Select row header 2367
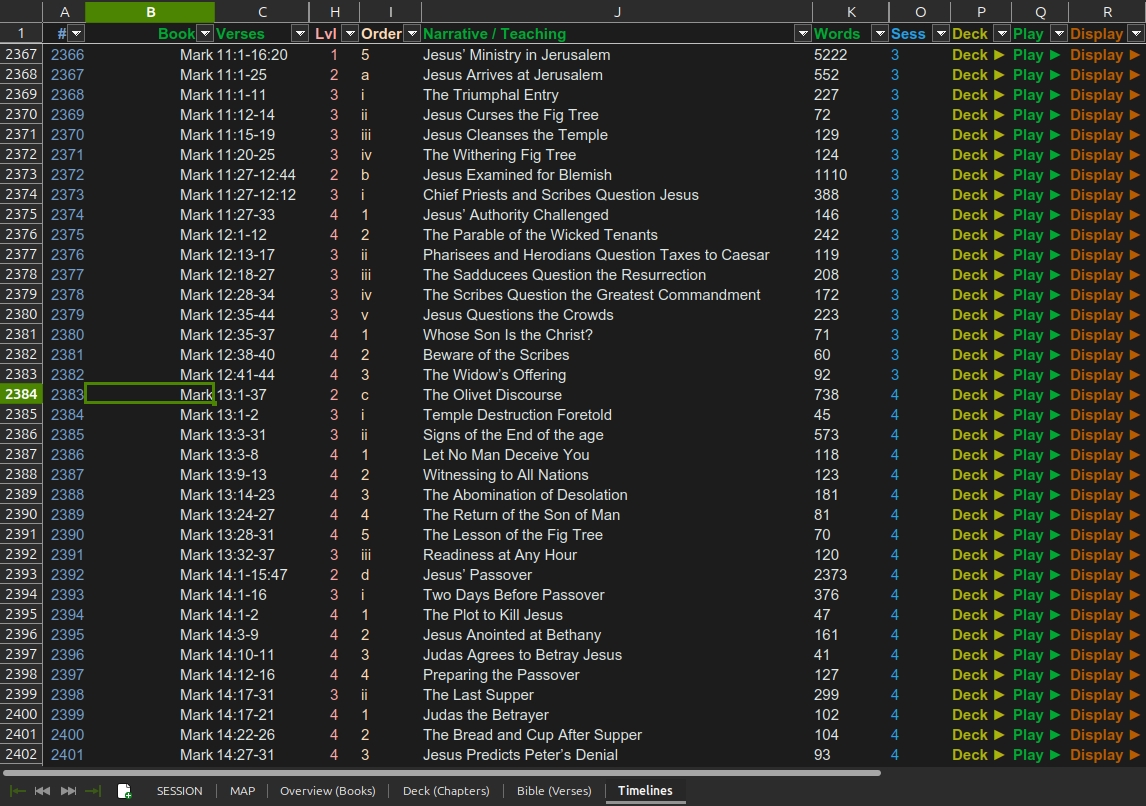The height and width of the screenshot is (806, 1146). point(21,55)
